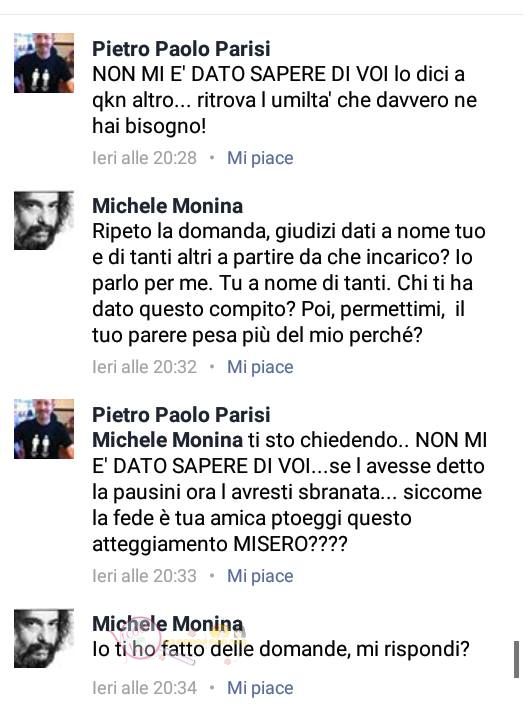This screenshot has height=720, width=530.
Task: Click comment text starting 'Ripeto la domanda'
Action: point(289,283)
